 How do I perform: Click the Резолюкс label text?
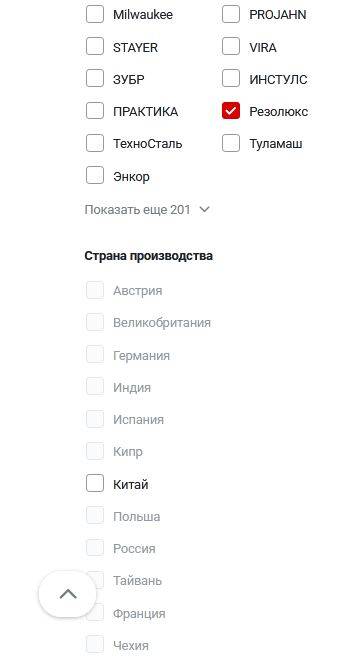click(x=278, y=112)
